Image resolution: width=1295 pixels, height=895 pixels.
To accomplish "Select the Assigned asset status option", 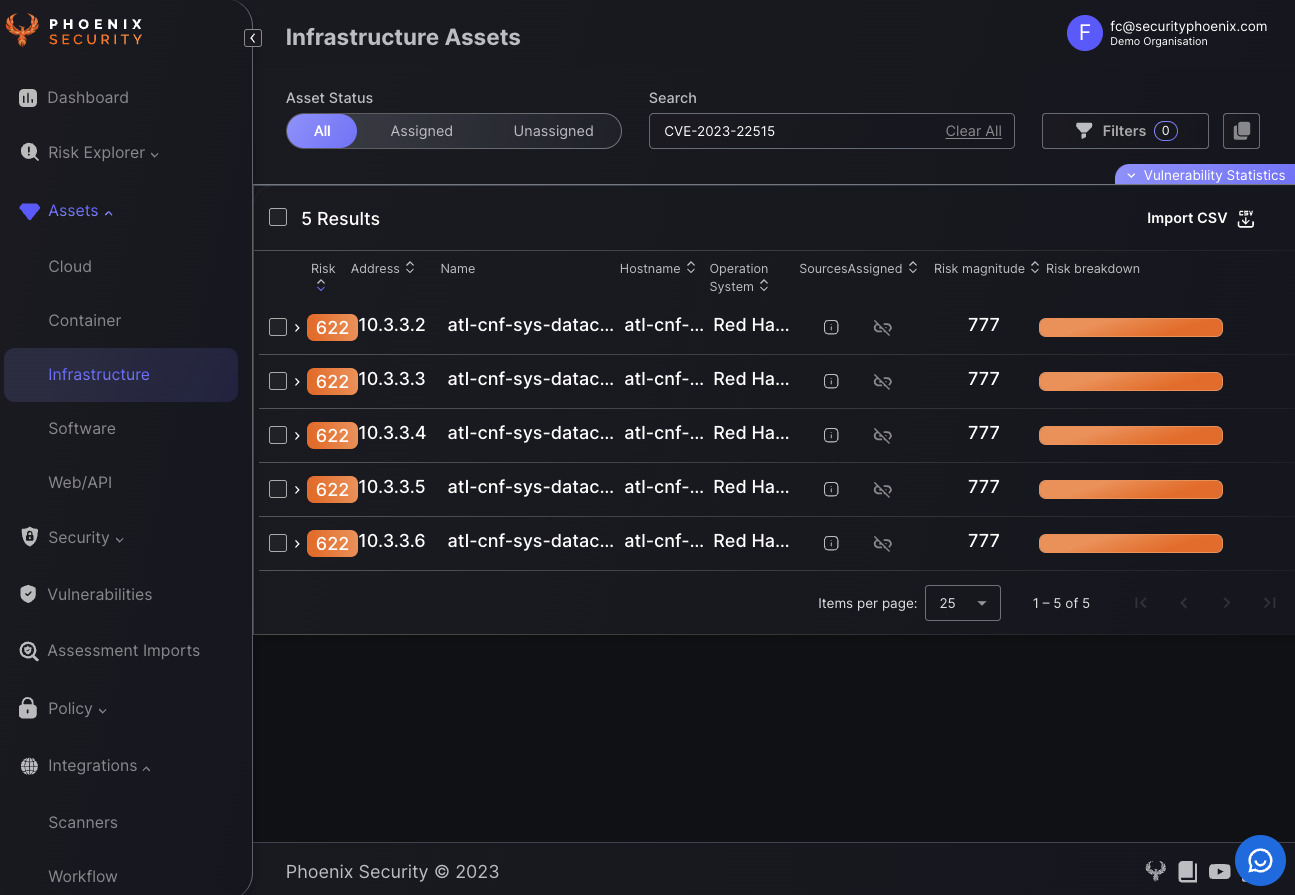I will click(421, 131).
